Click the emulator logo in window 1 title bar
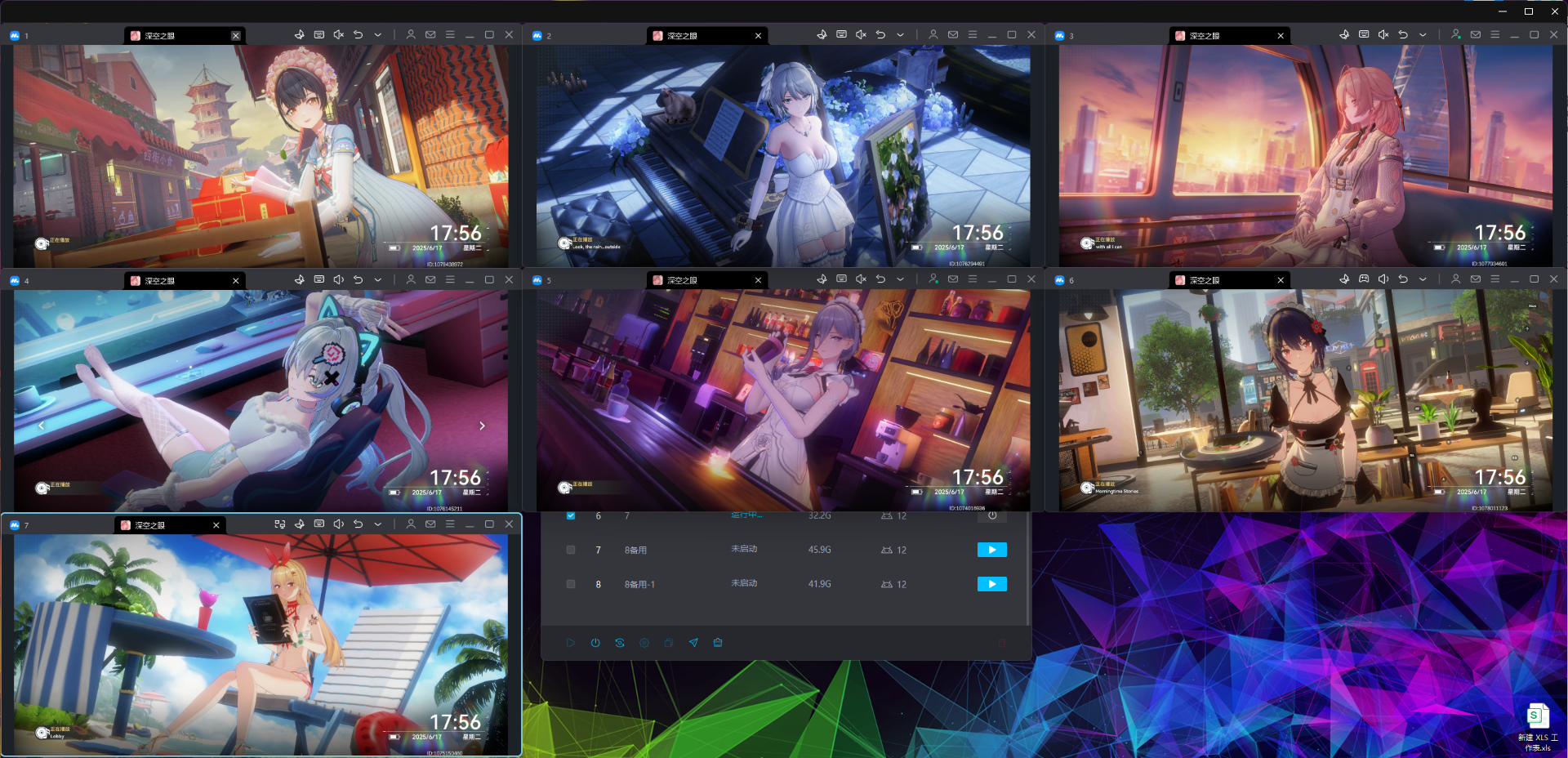 (x=15, y=36)
